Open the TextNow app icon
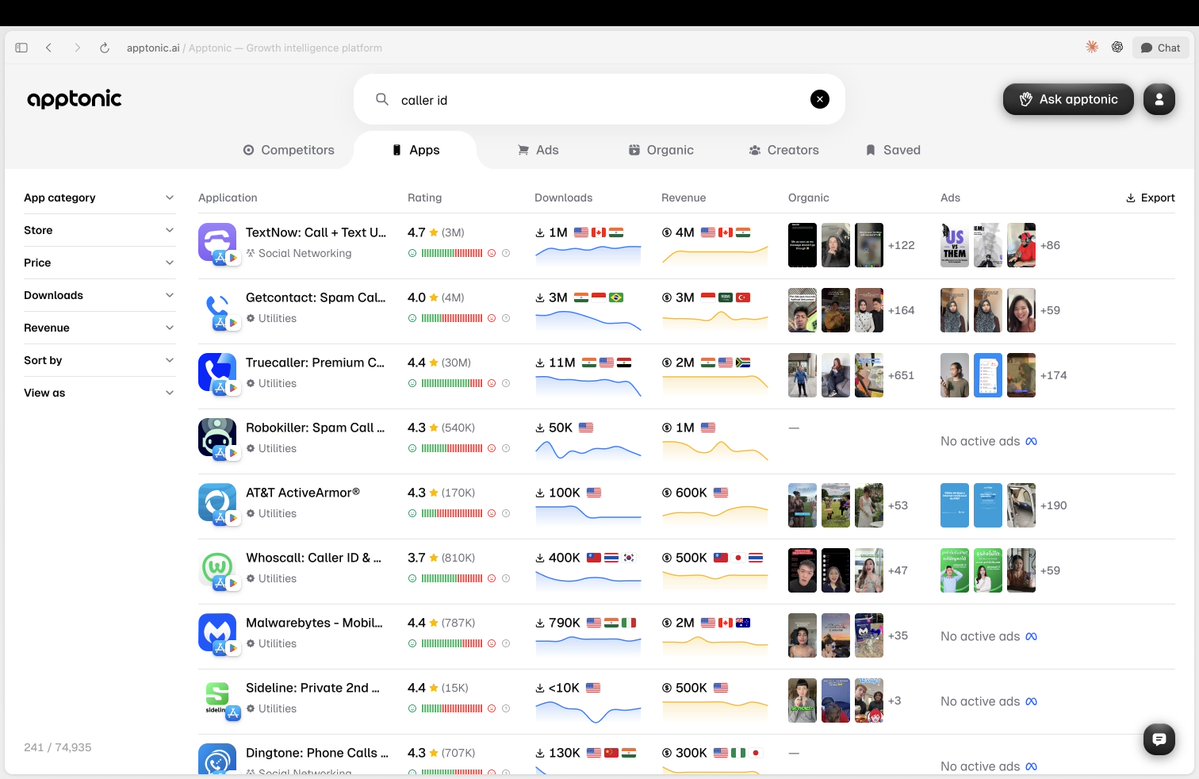1199x779 pixels. (x=217, y=243)
